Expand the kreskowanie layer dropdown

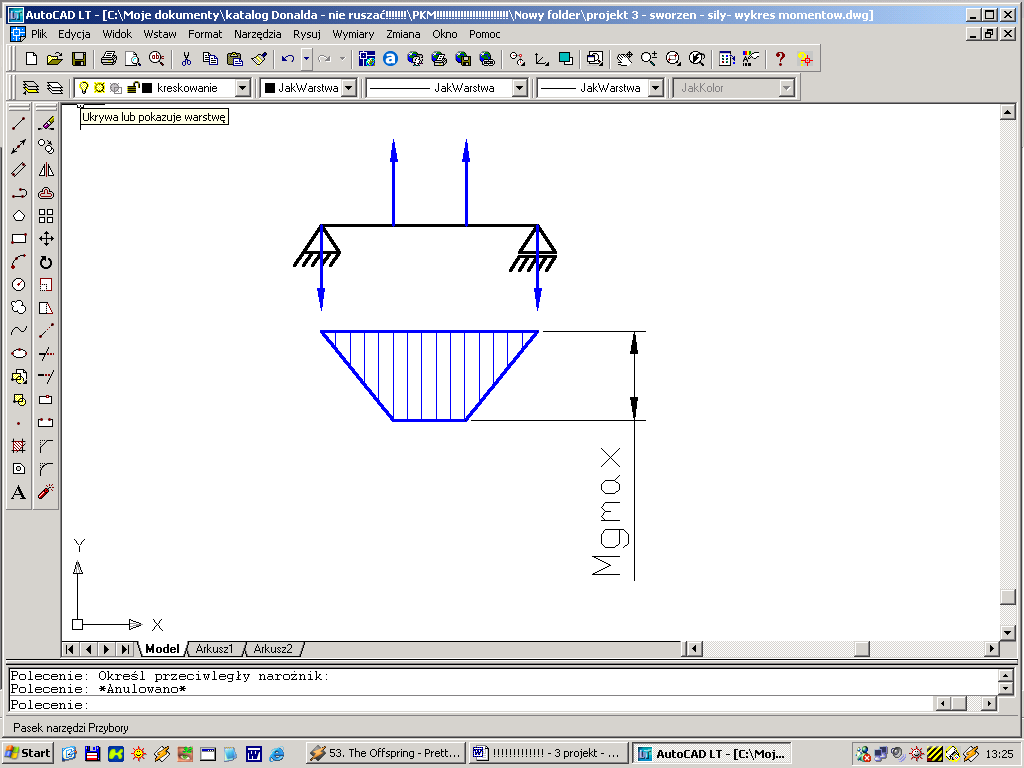click(x=242, y=88)
